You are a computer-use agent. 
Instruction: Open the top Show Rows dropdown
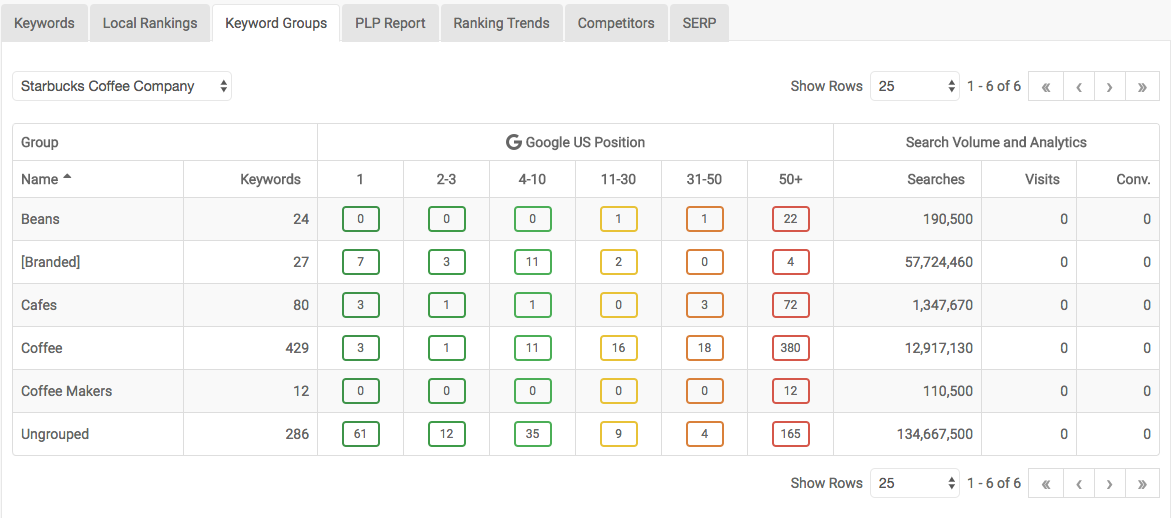[915, 86]
